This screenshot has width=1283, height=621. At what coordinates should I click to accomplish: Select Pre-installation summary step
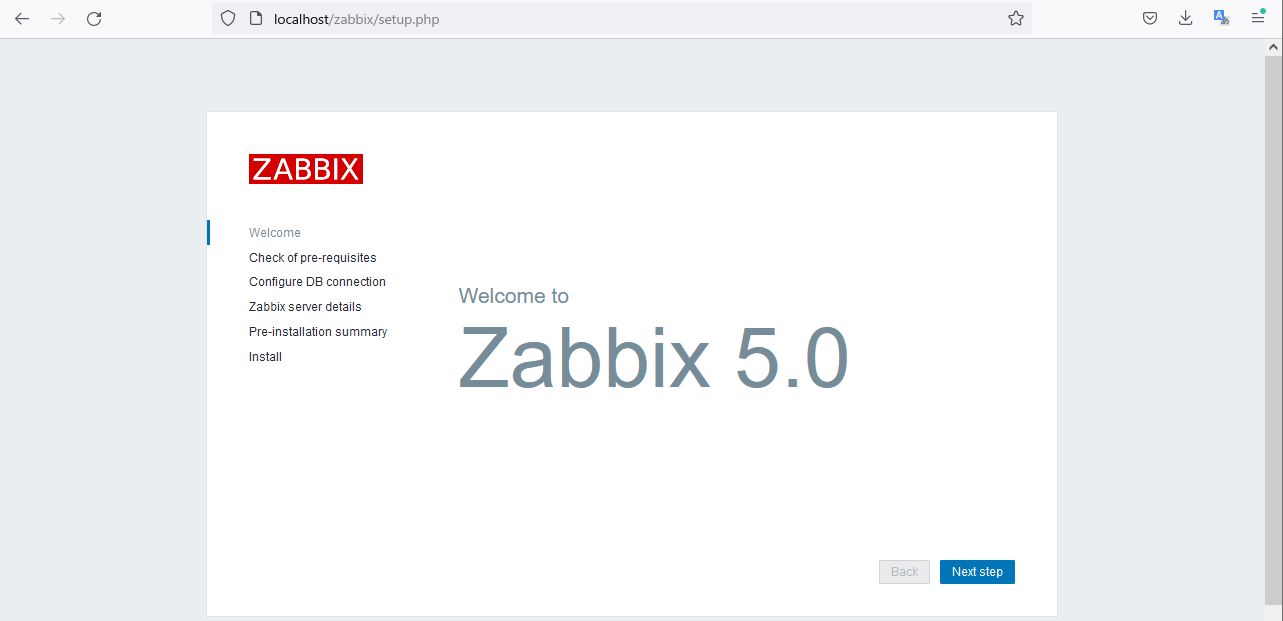318,332
